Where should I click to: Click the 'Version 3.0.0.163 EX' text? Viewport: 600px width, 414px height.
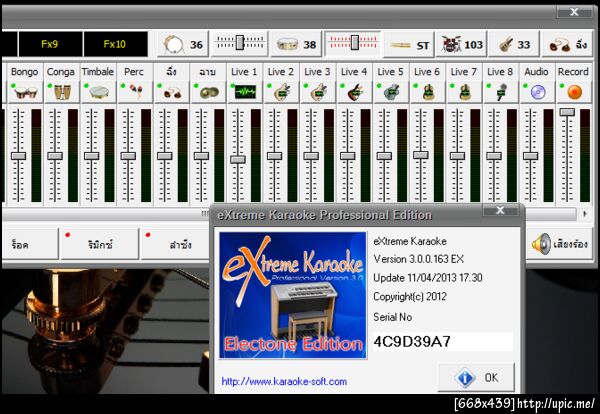coord(419,259)
